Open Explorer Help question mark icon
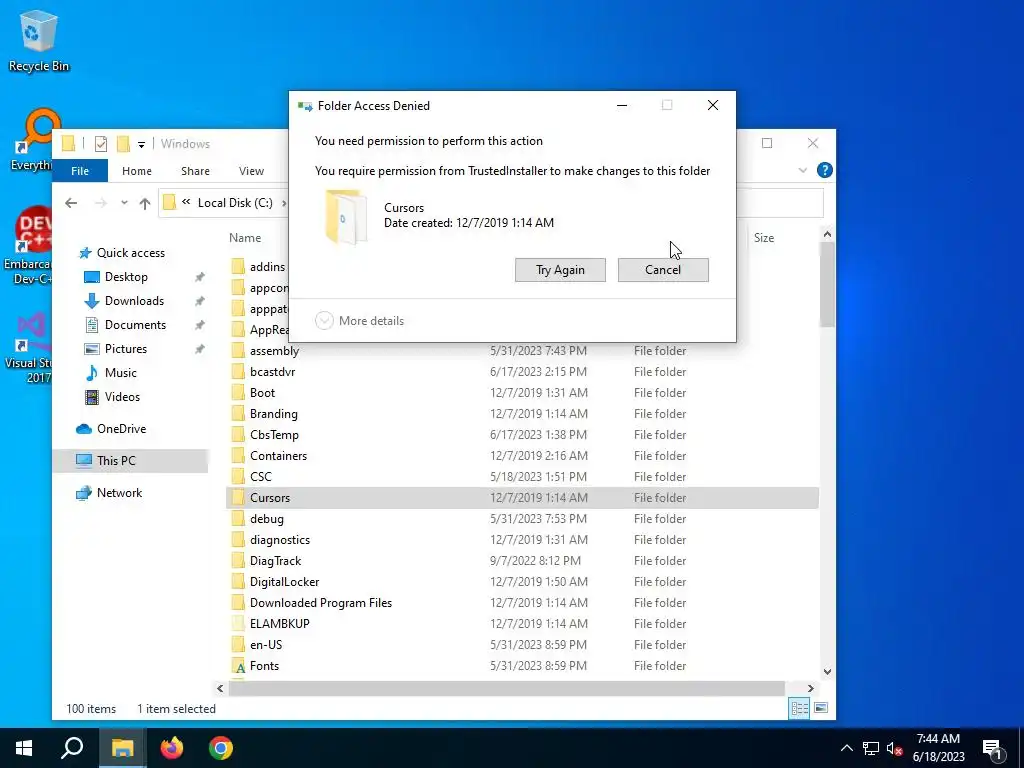The image size is (1024, 768). (x=825, y=170)
